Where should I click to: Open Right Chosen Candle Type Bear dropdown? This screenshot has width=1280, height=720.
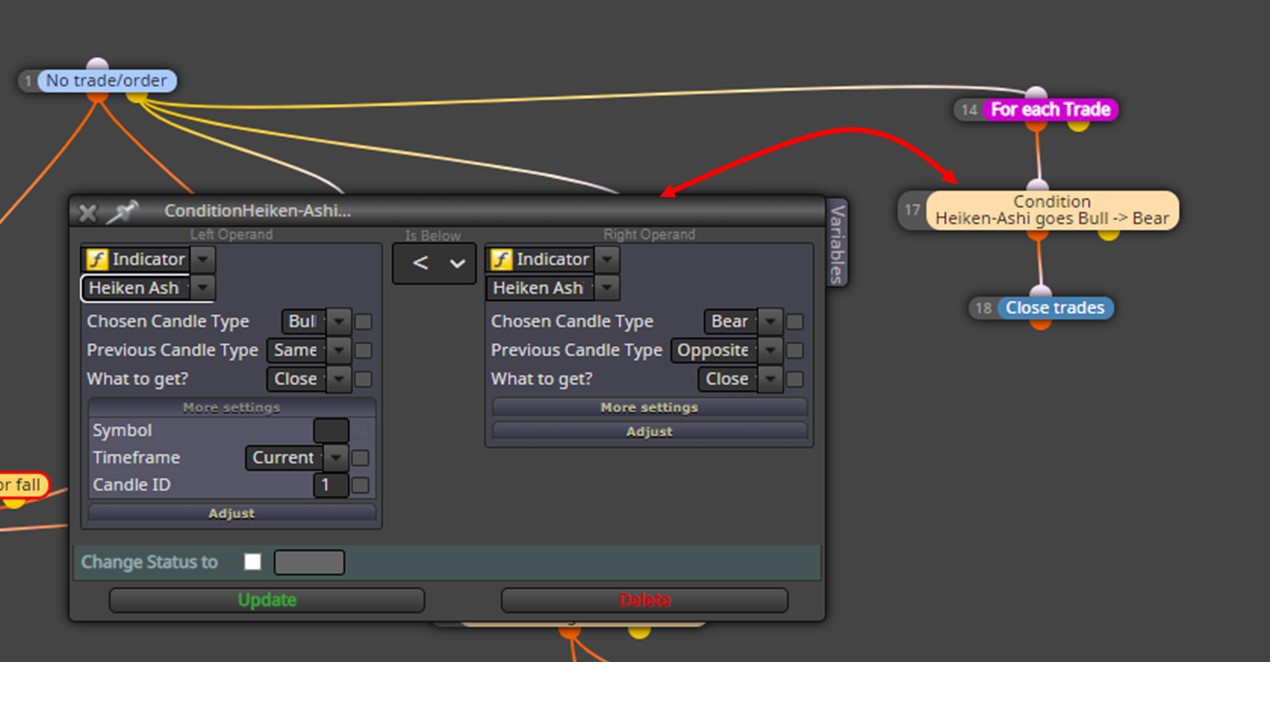click(770, 321)
